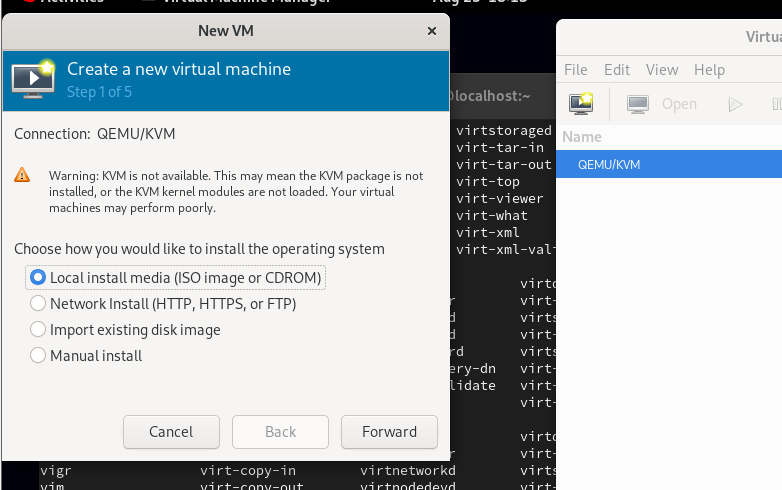Click the Pause toolbar icon
Screen dimensions: 782x490
[777, 104]
